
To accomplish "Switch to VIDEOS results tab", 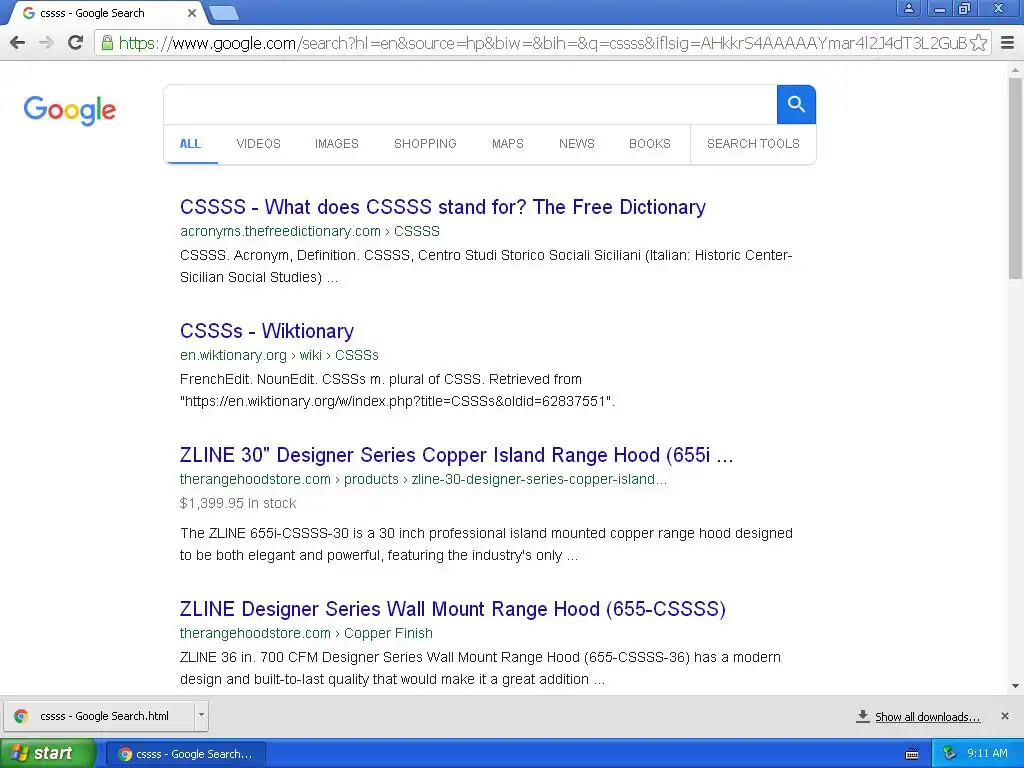I will point(259,144).
